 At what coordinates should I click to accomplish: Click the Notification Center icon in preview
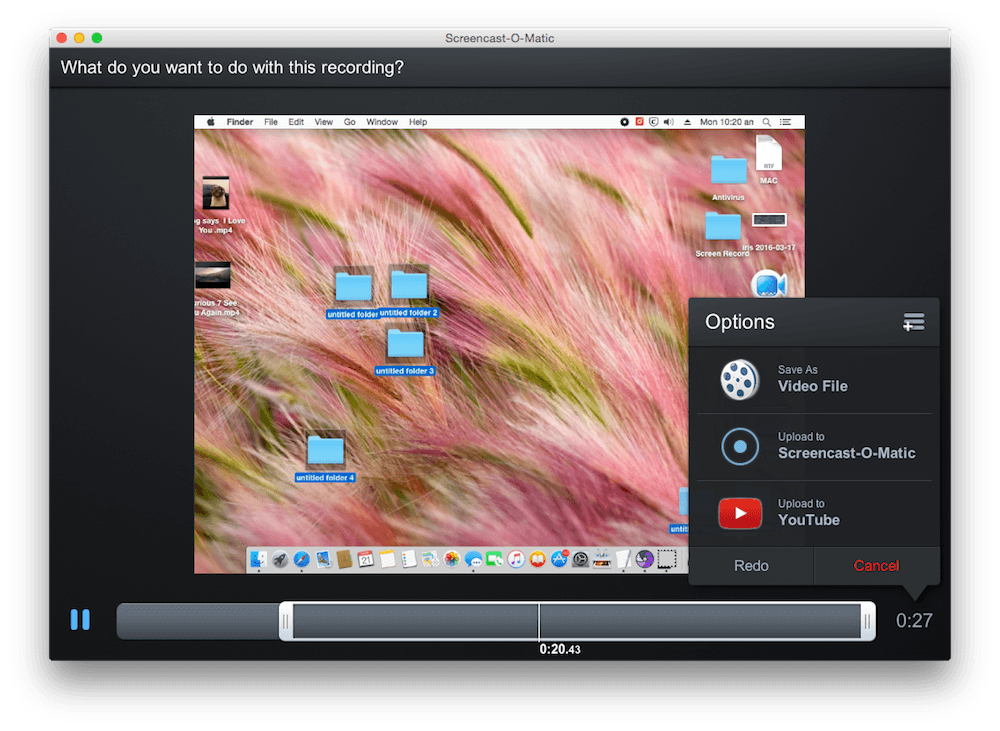coord(786,122)
